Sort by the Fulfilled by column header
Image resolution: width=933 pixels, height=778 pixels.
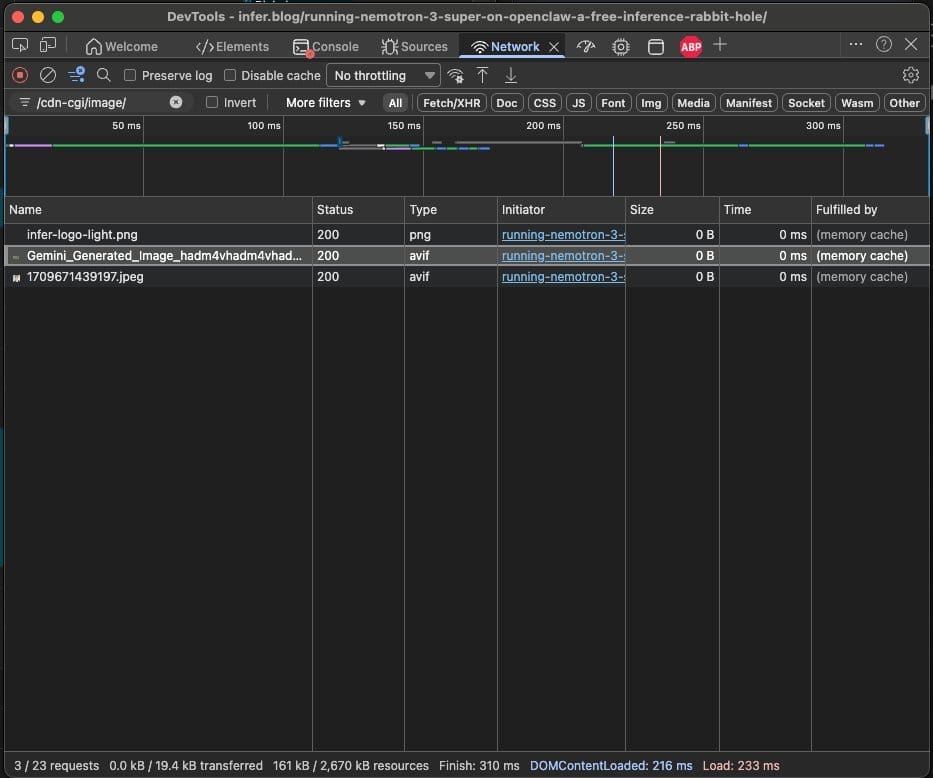pyautogui.click(x=870, y=209)
